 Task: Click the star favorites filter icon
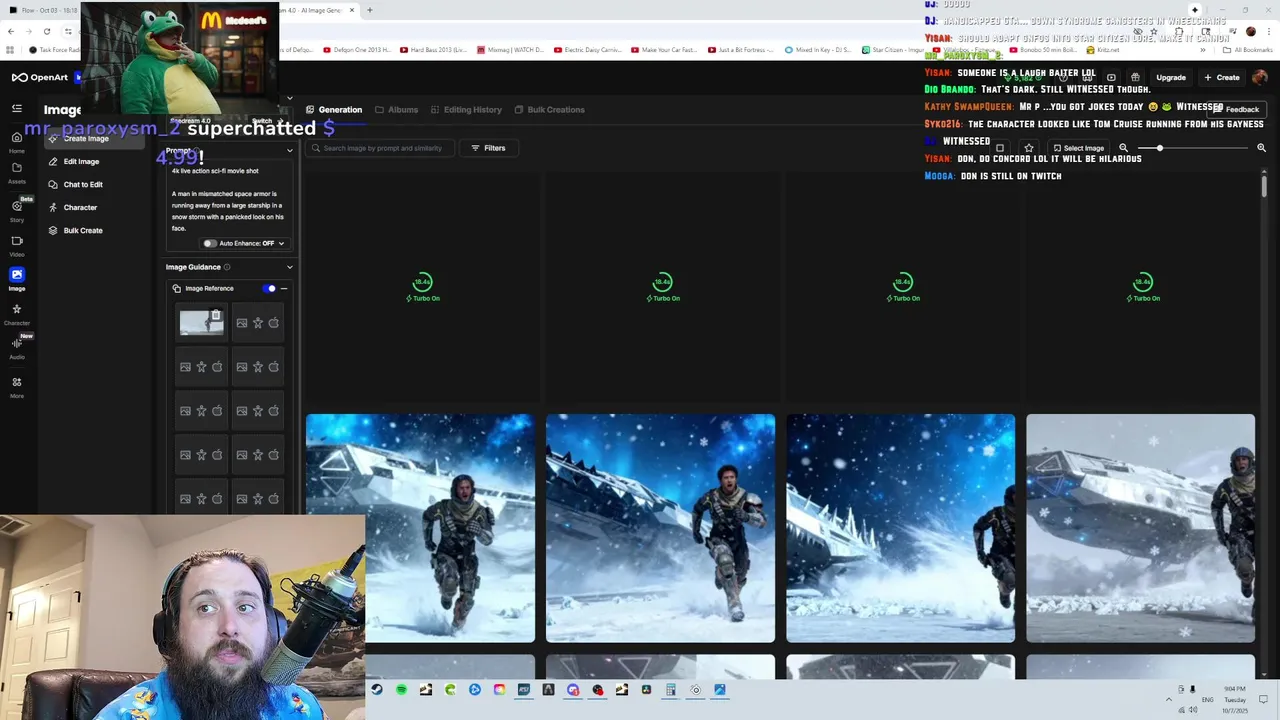1029,148
